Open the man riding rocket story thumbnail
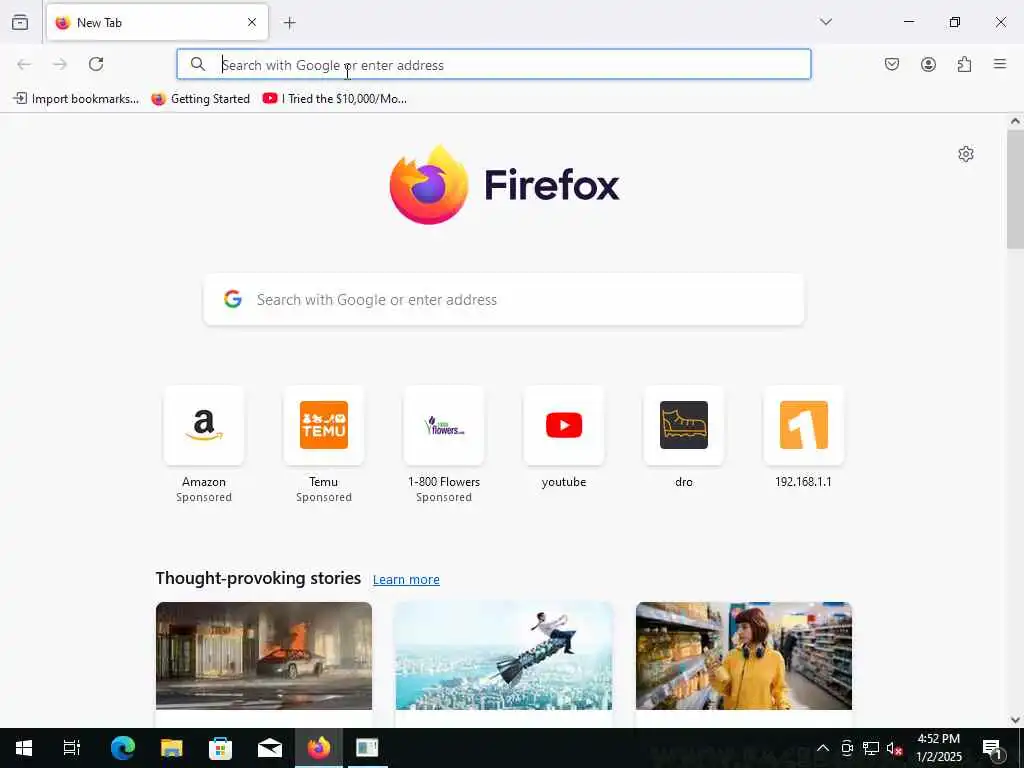Viewport: 1024px width, 768px height. coord(504,656)
